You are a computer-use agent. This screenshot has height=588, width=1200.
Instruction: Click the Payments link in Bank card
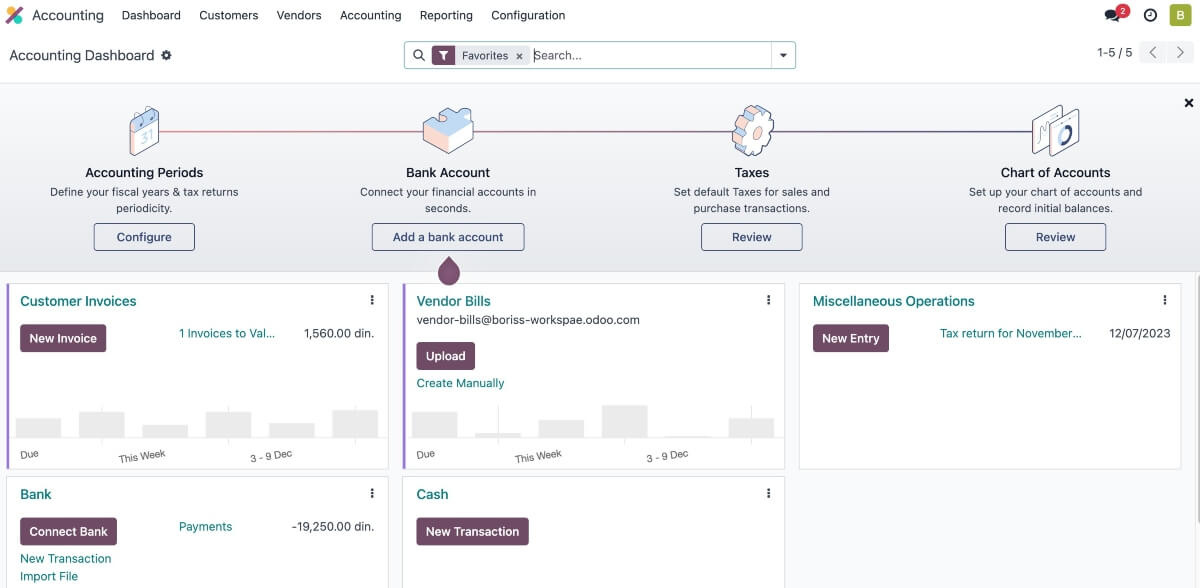(205, 526)
